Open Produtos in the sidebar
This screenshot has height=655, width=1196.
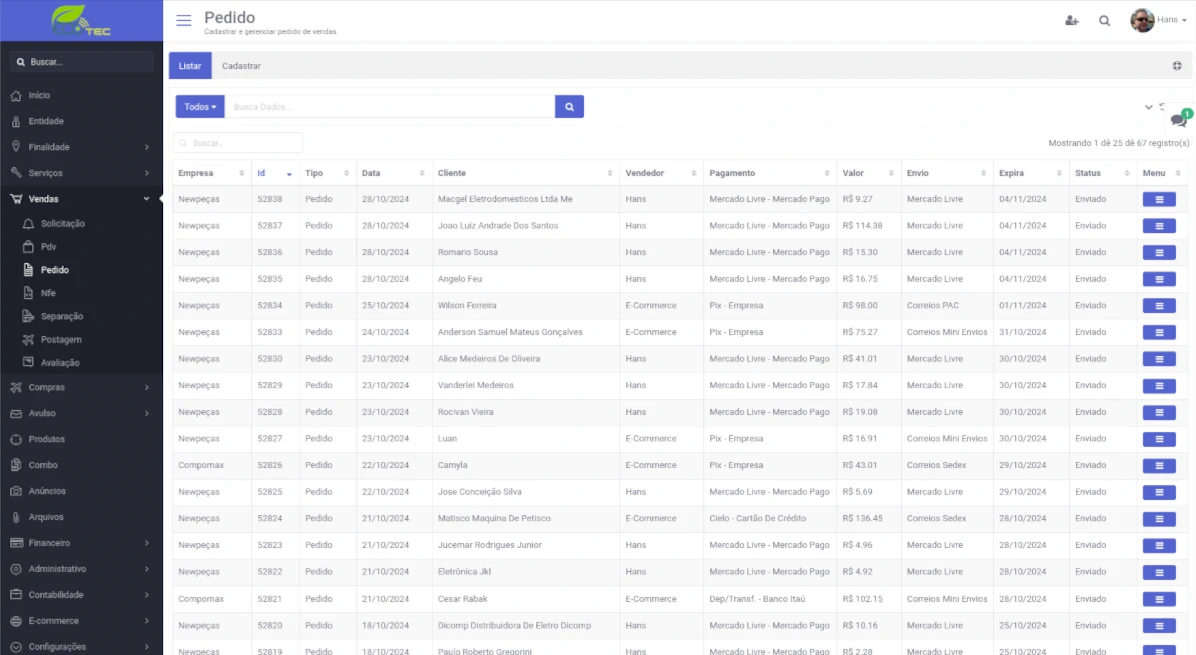pyautogui.click(x=46, y=439)
